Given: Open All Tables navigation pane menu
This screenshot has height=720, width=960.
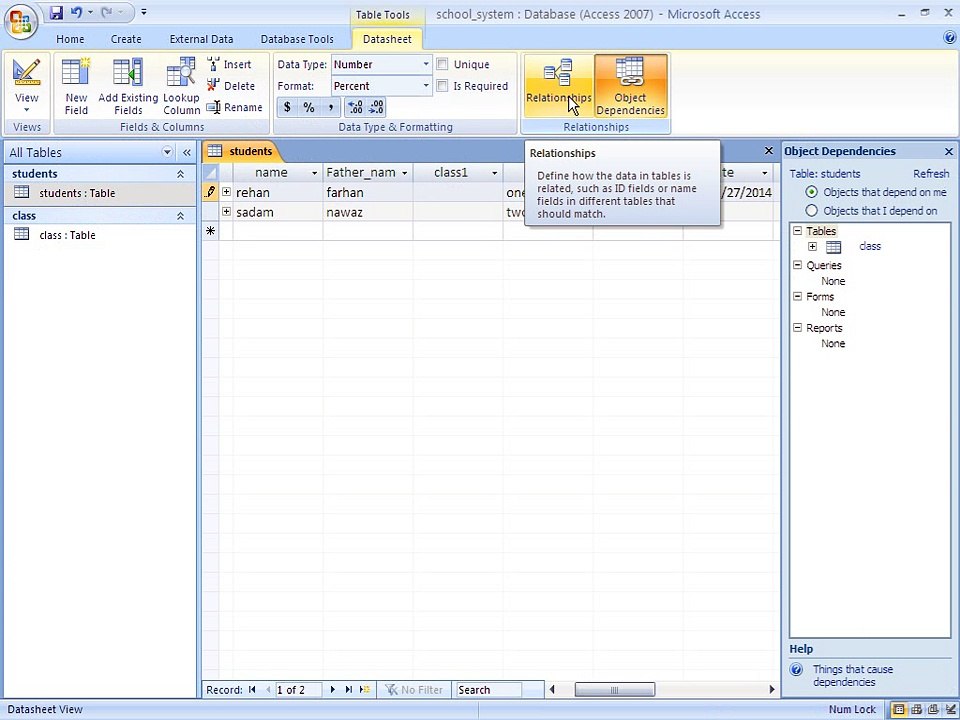Looking at the screenshot, I should [167, 152].
